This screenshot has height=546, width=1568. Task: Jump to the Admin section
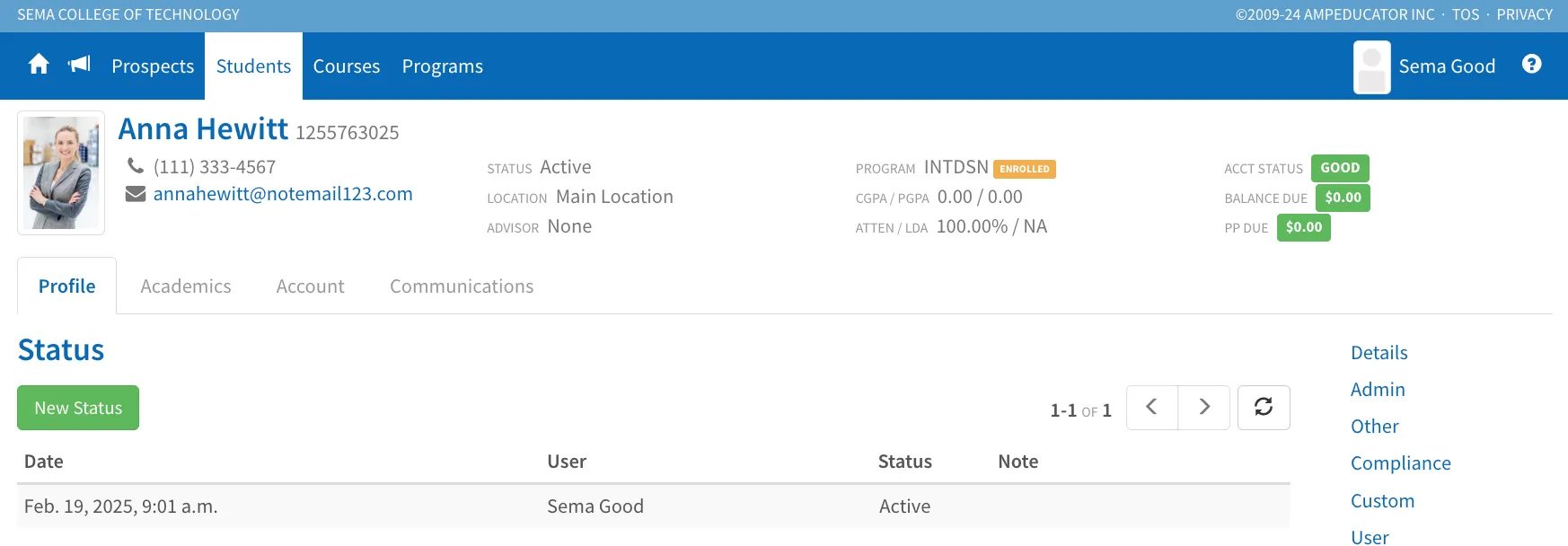point(1378,390)
